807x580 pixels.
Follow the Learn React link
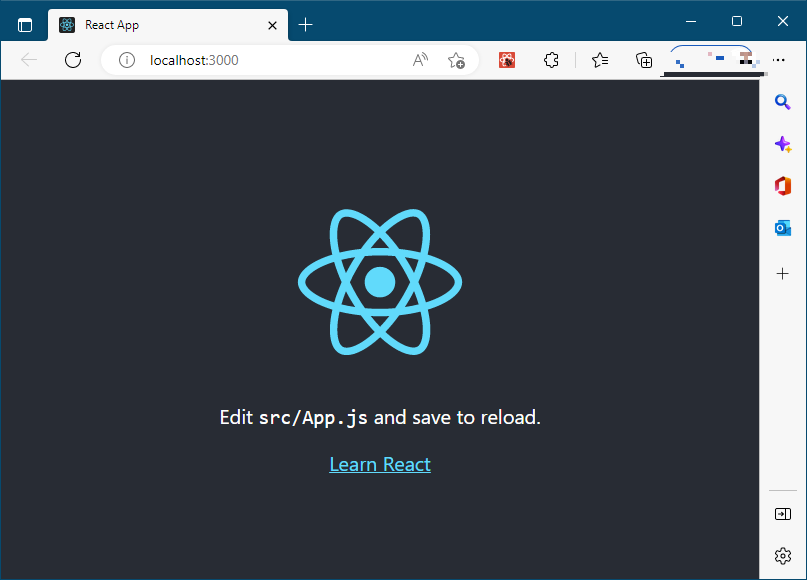coord(380,465)
